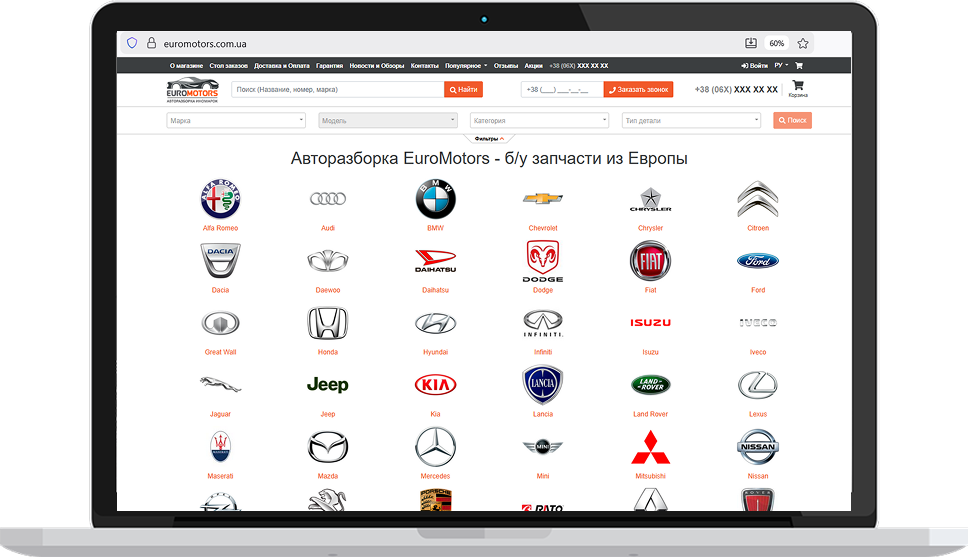Select the Hyundai logo

tap(435, 323)
